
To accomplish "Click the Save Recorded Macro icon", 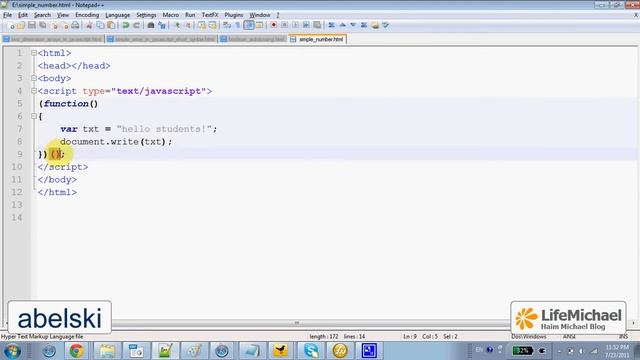I will pos(317,25).
